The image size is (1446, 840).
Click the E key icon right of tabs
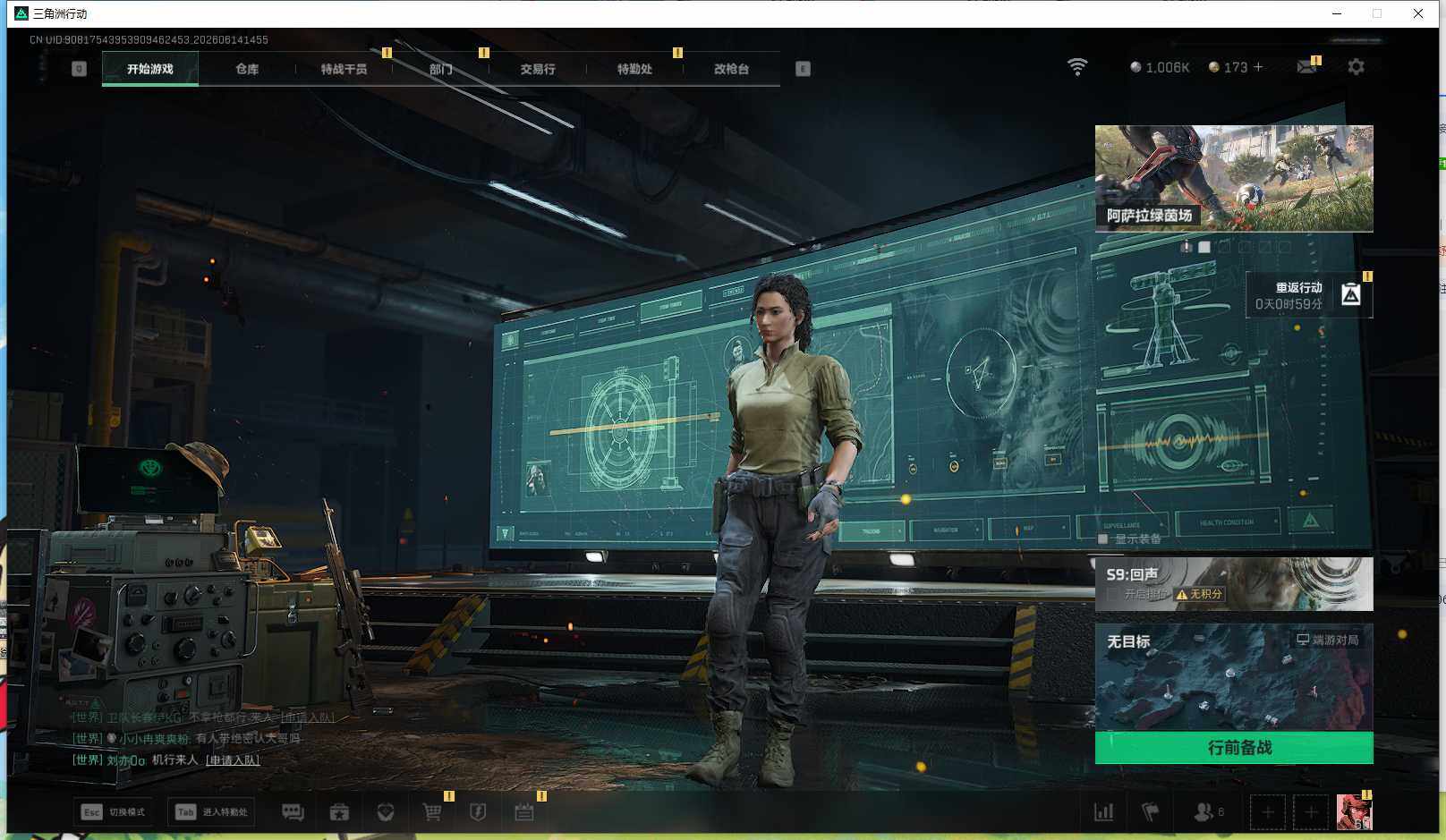[x=803, y=69]
